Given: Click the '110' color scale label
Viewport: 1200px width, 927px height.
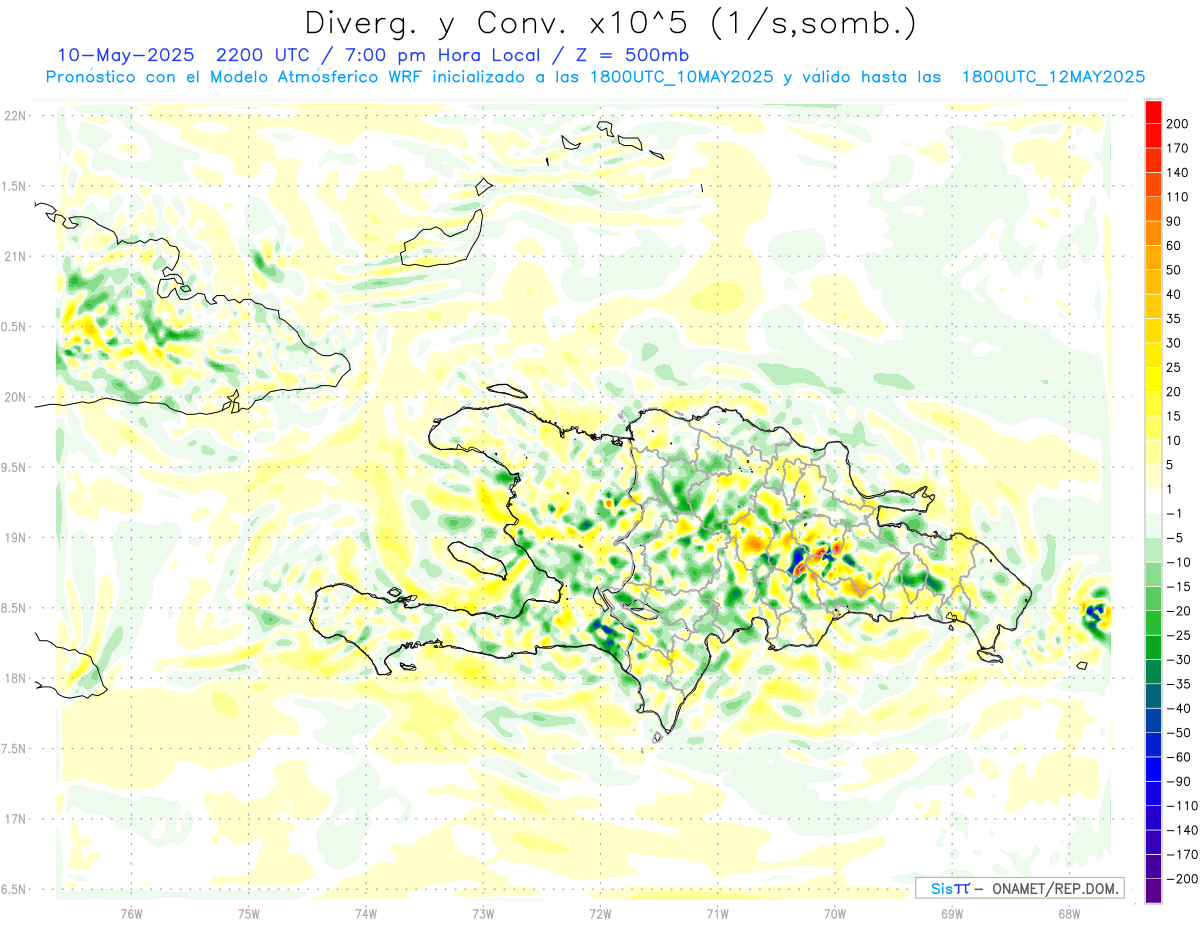Looking at the screenshot, I should pos(1178,197).
